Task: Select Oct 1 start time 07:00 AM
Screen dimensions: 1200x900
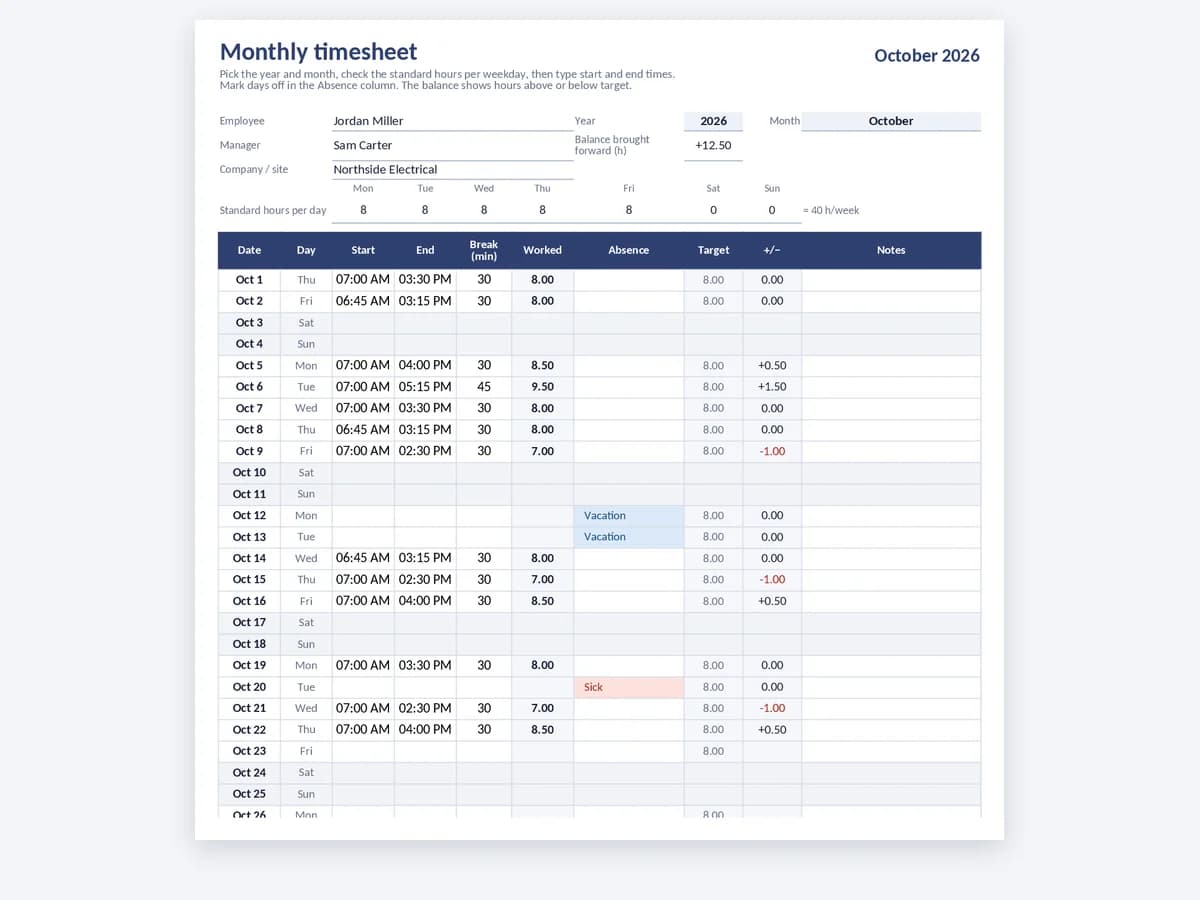Action: (363, 280)
